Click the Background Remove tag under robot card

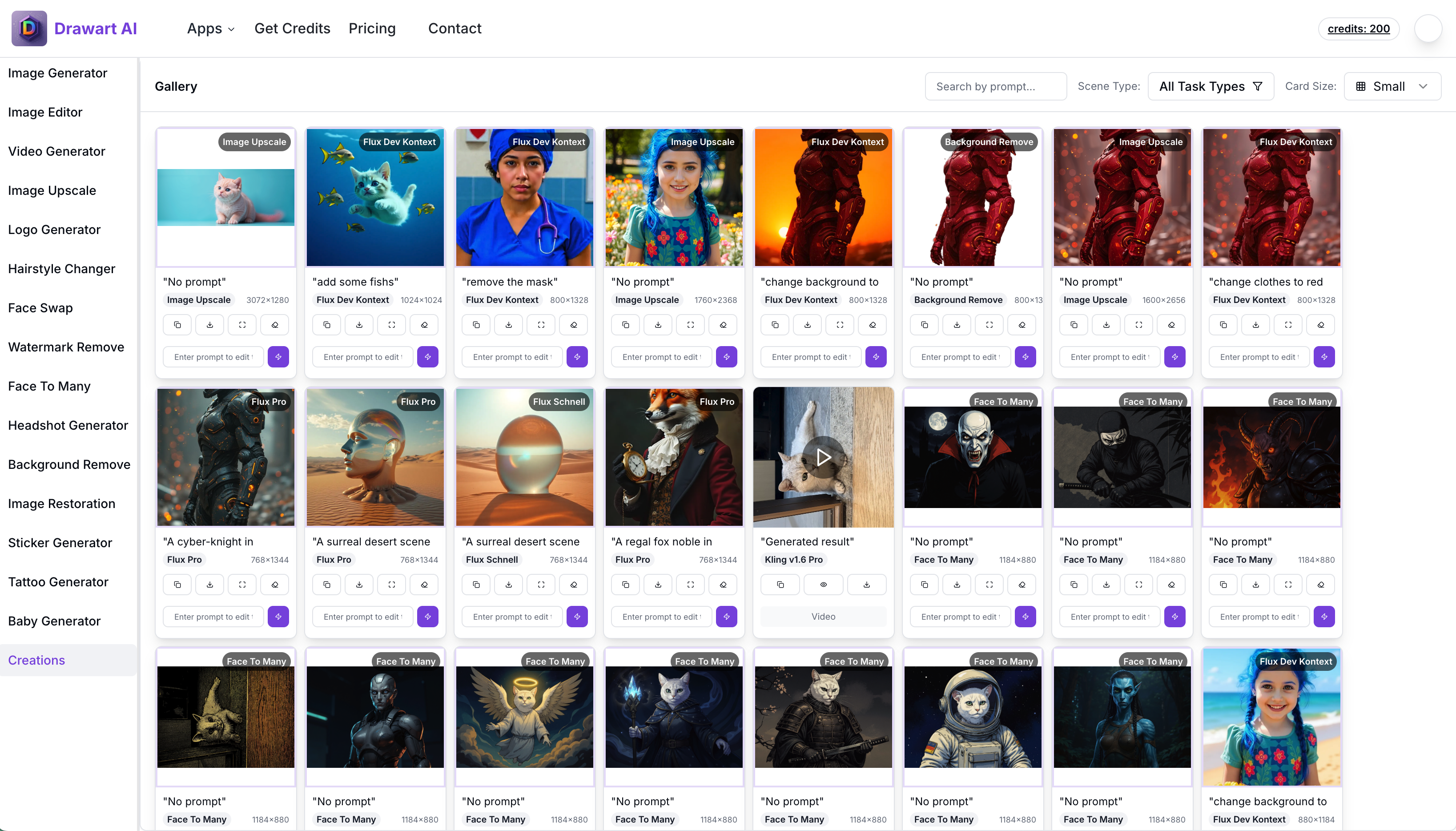(958, 300)
